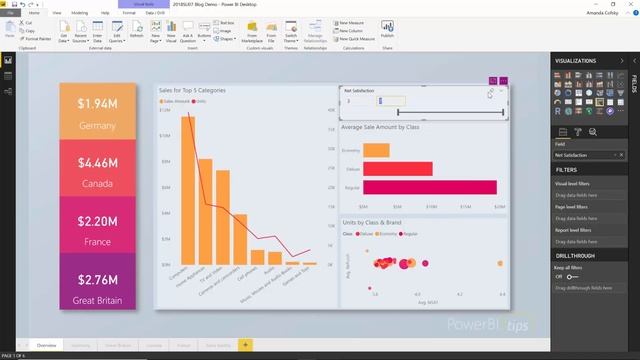Click the Format Painter button

click(36, 39)
